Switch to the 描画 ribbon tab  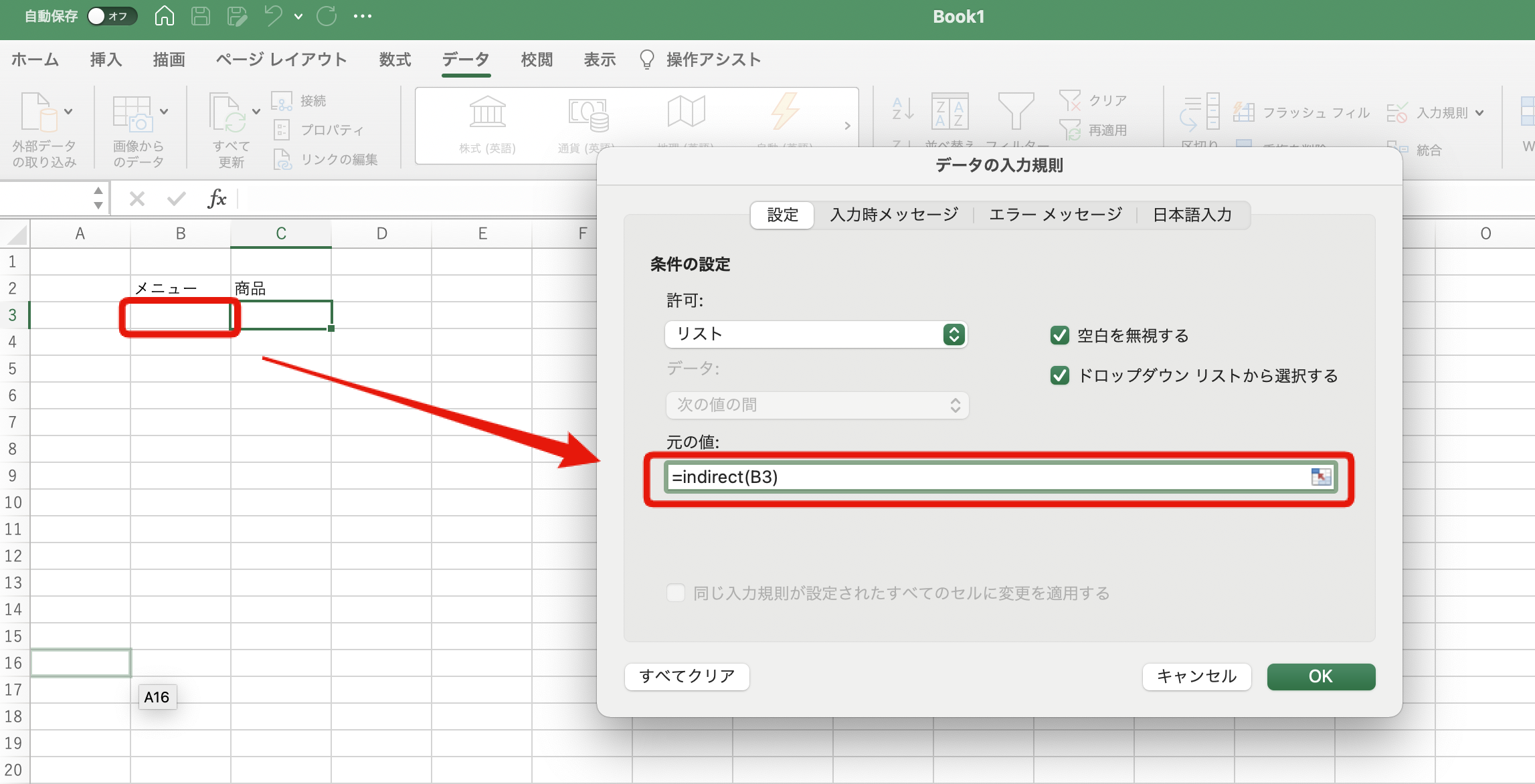point(169,60)
